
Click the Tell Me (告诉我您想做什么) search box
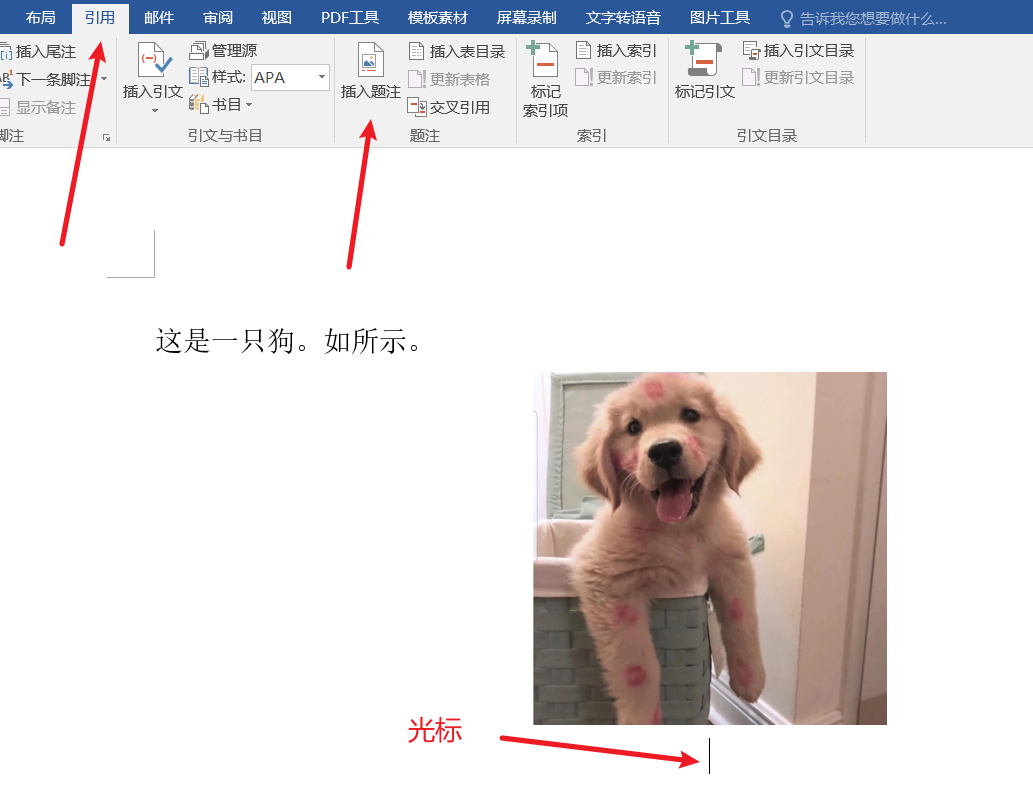click(x=870, y=16)
